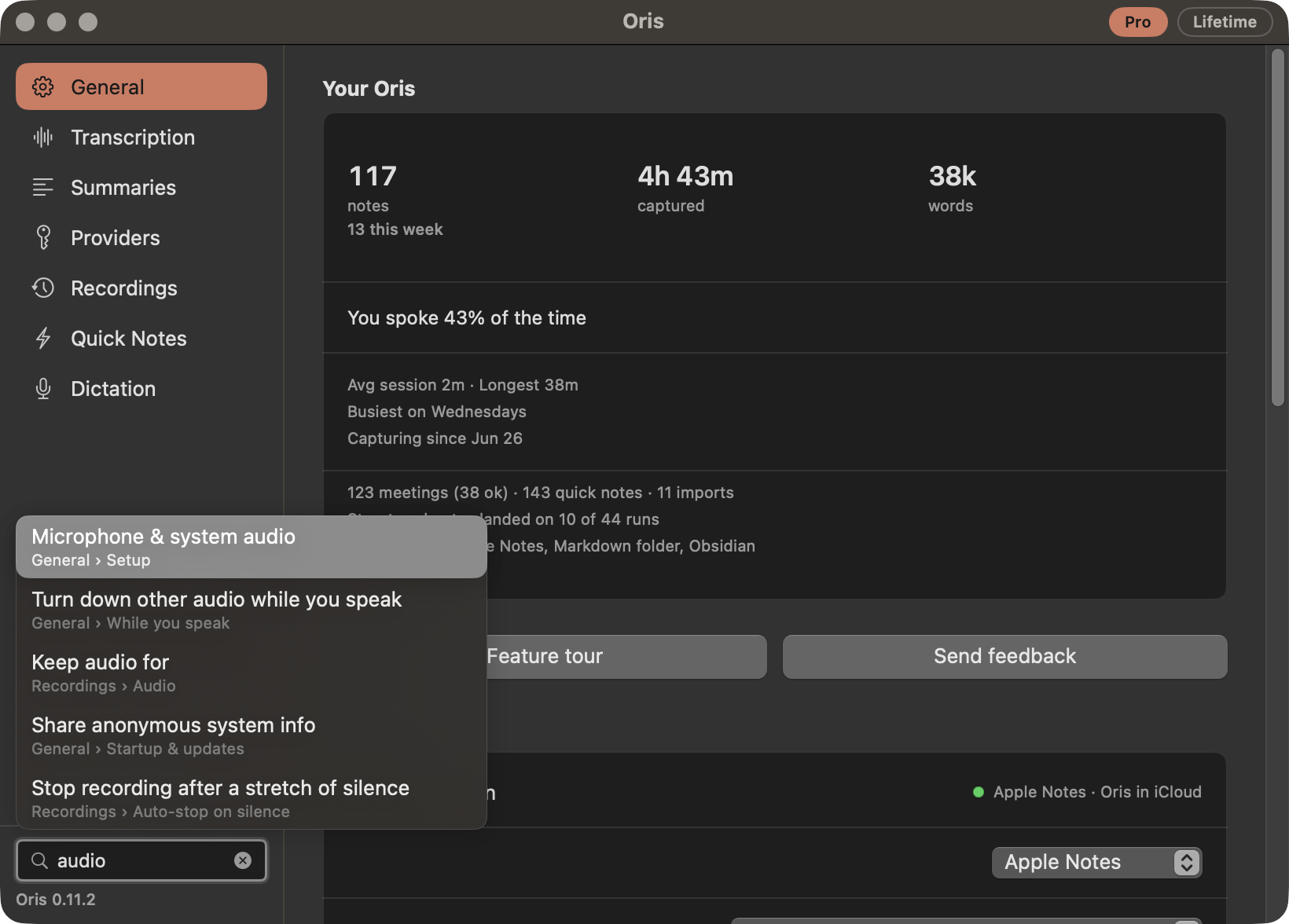
Task: Click Busiest on Wednesdays text
Action: (437, 412)
